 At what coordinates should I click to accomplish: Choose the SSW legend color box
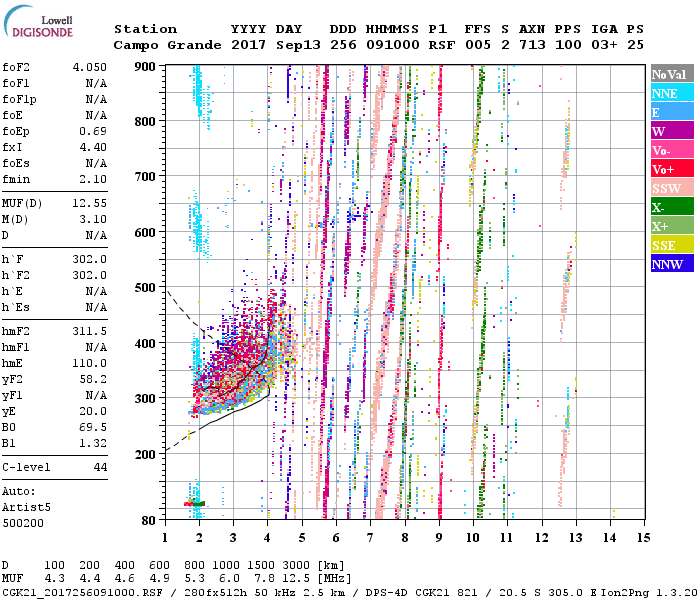(670, 188)
